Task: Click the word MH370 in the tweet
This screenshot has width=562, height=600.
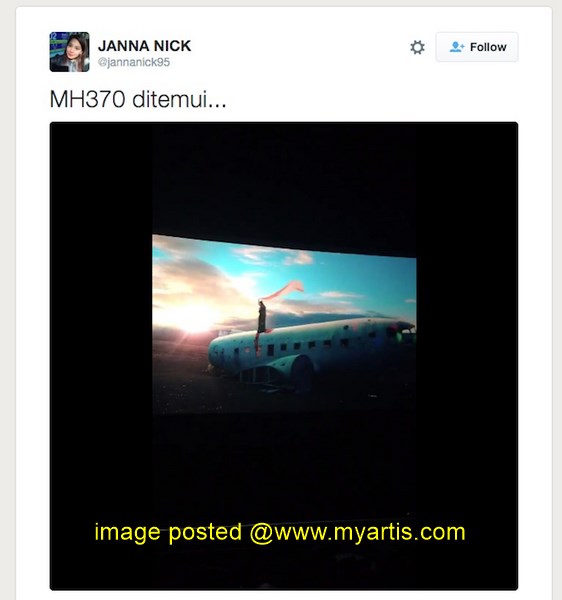Action: (87, 99)
